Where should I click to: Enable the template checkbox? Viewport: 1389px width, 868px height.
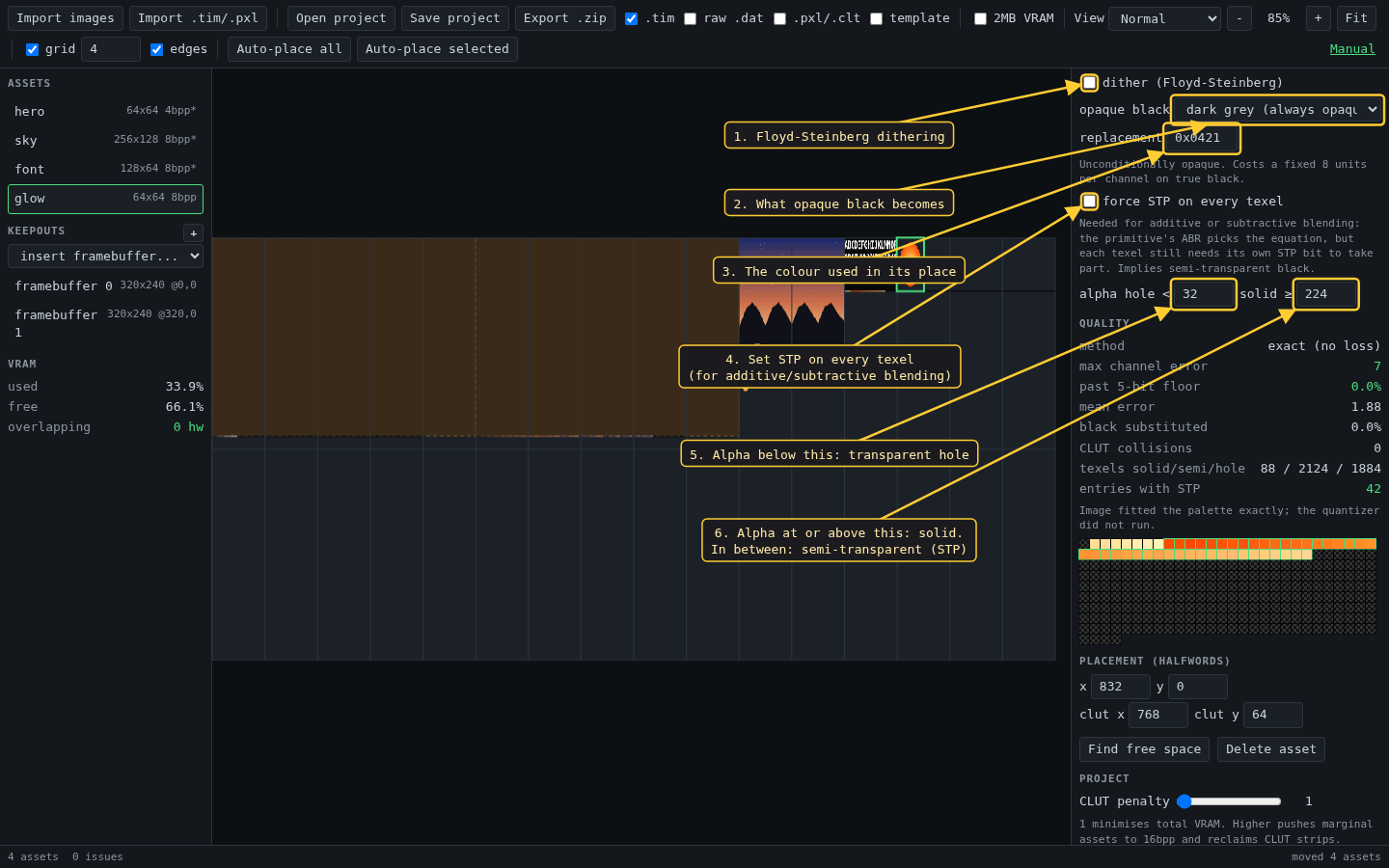coord(876,18)
